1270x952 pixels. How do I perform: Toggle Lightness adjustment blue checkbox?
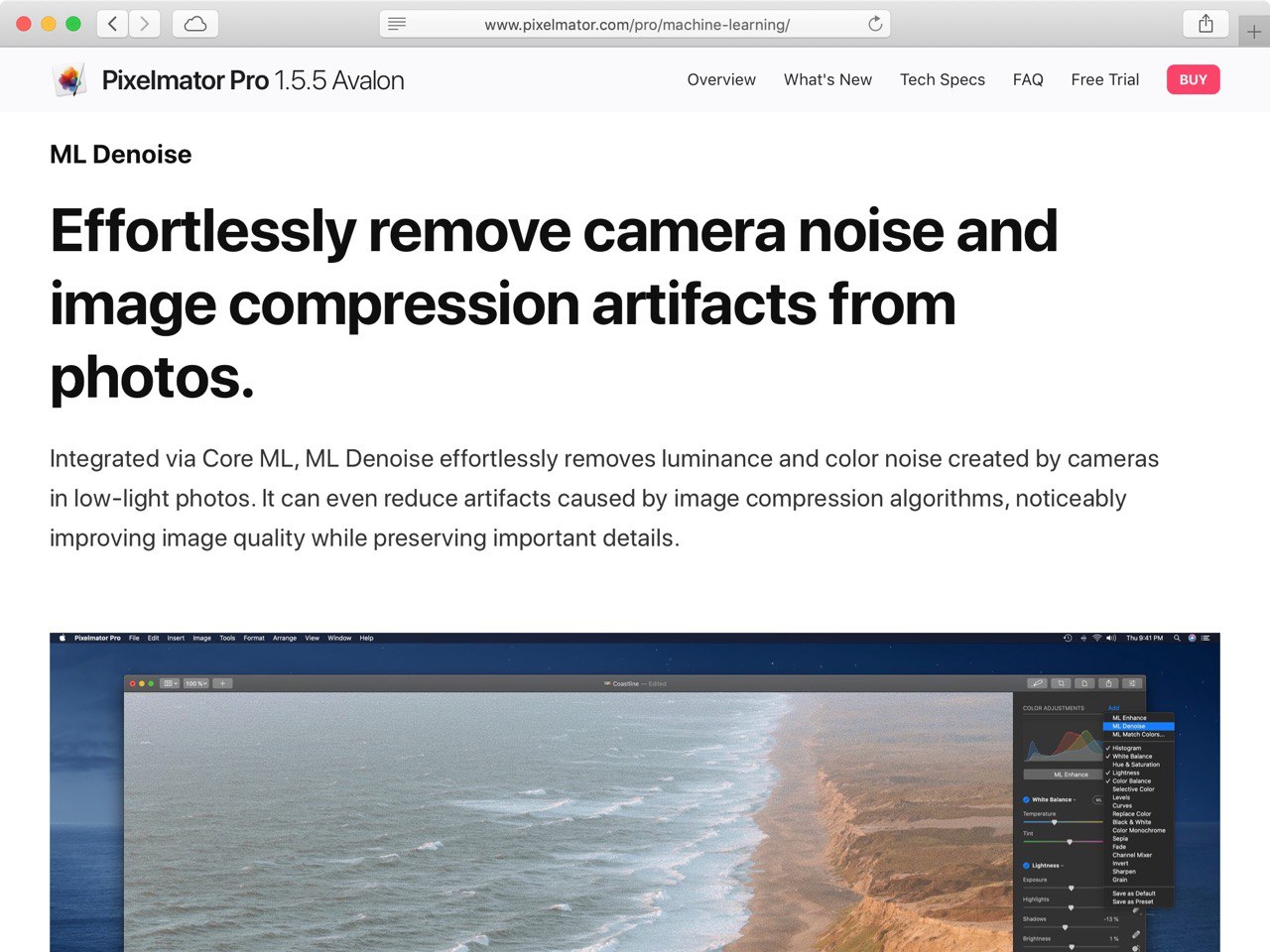point(1026,866)
